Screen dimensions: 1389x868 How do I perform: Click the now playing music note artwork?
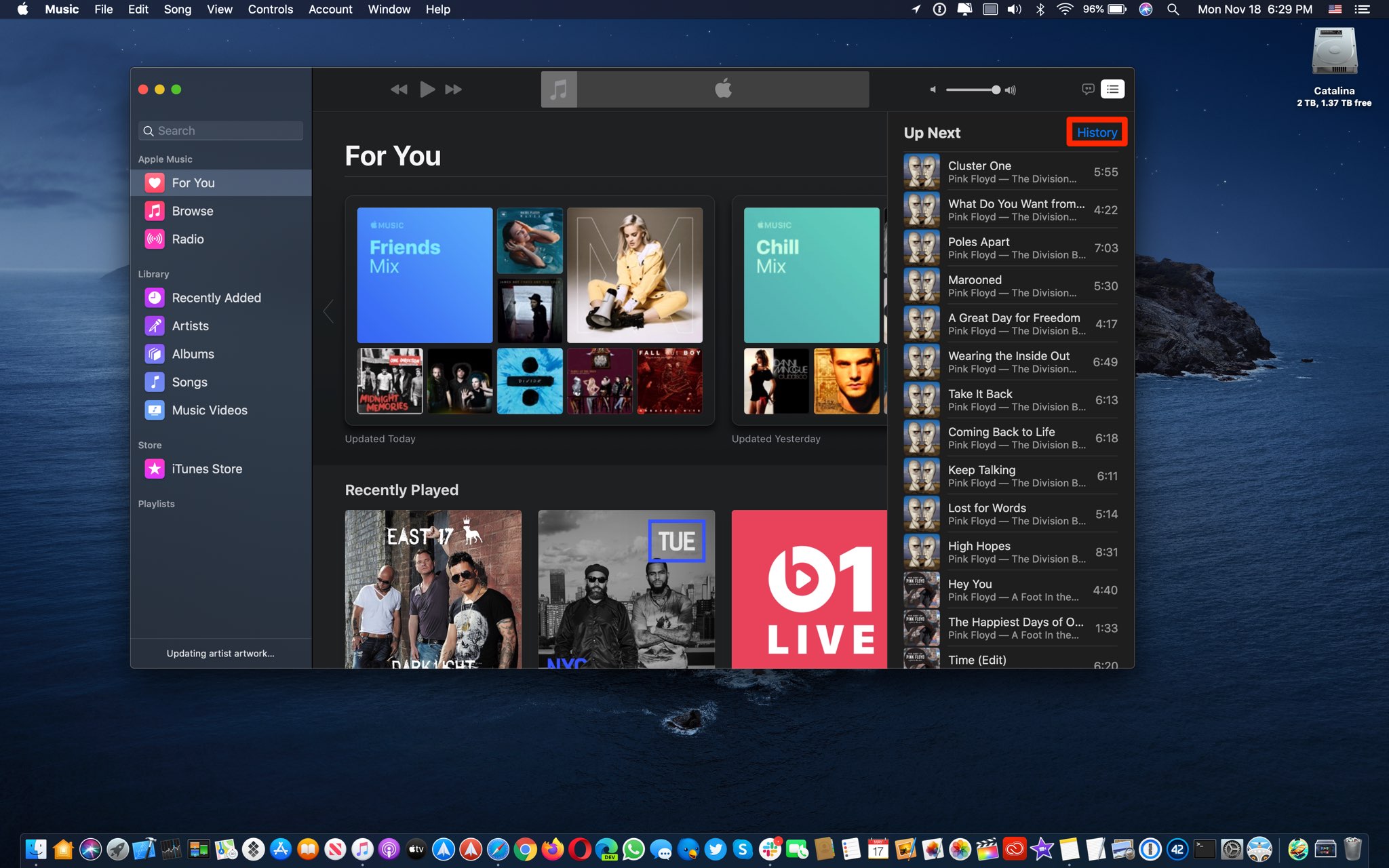(559, 90)
